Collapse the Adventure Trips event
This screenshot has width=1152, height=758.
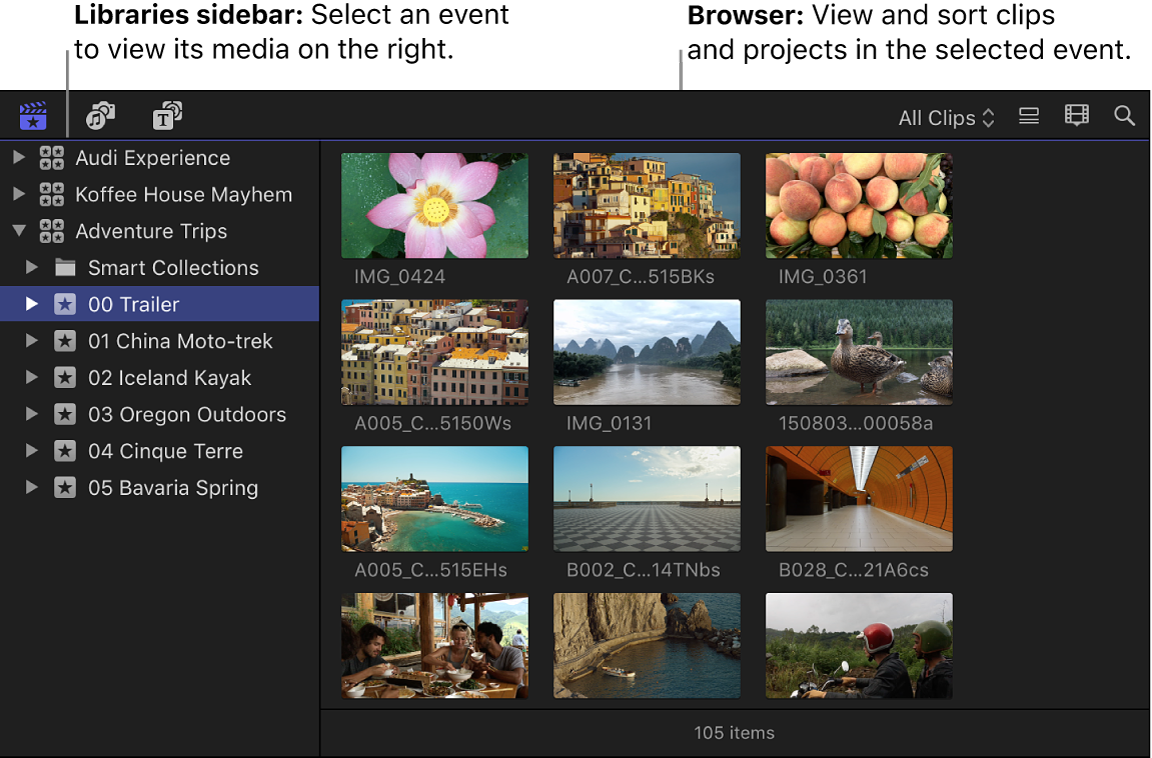point(17,231)
